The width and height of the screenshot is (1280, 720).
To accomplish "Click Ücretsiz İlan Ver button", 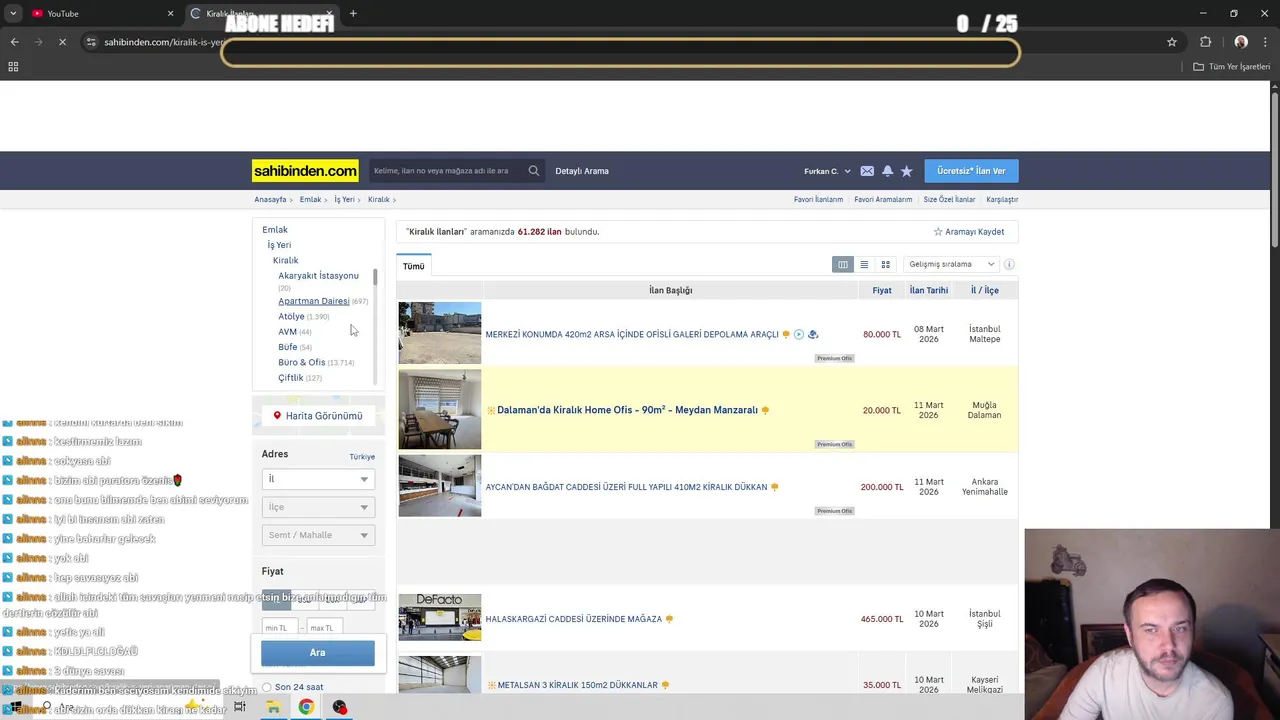I will tap(971, 171).
